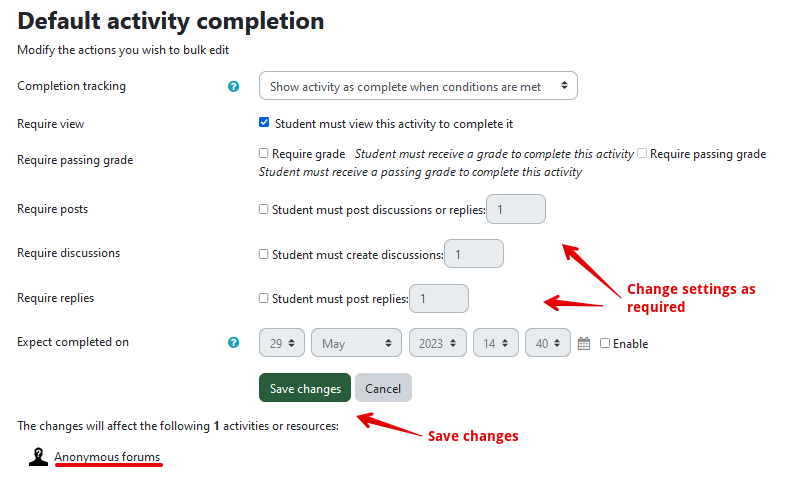The width and height of the screenshot is (796, 487).
Task: Open the day dropdown showing 29
Action: pyautogui.click(x=282, y=343)
